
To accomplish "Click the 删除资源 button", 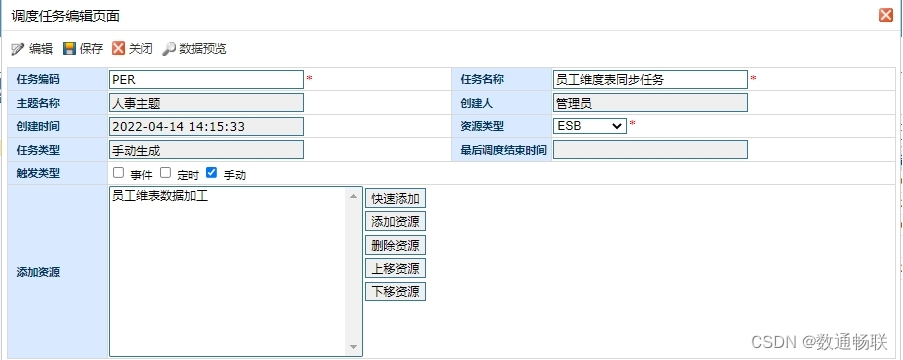I will tap(395, 245).
